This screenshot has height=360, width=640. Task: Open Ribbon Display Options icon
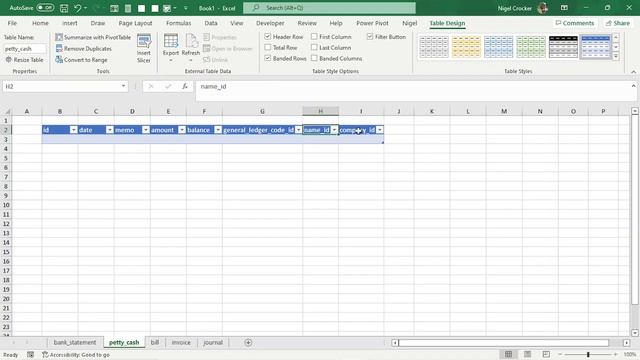(564, 8)
